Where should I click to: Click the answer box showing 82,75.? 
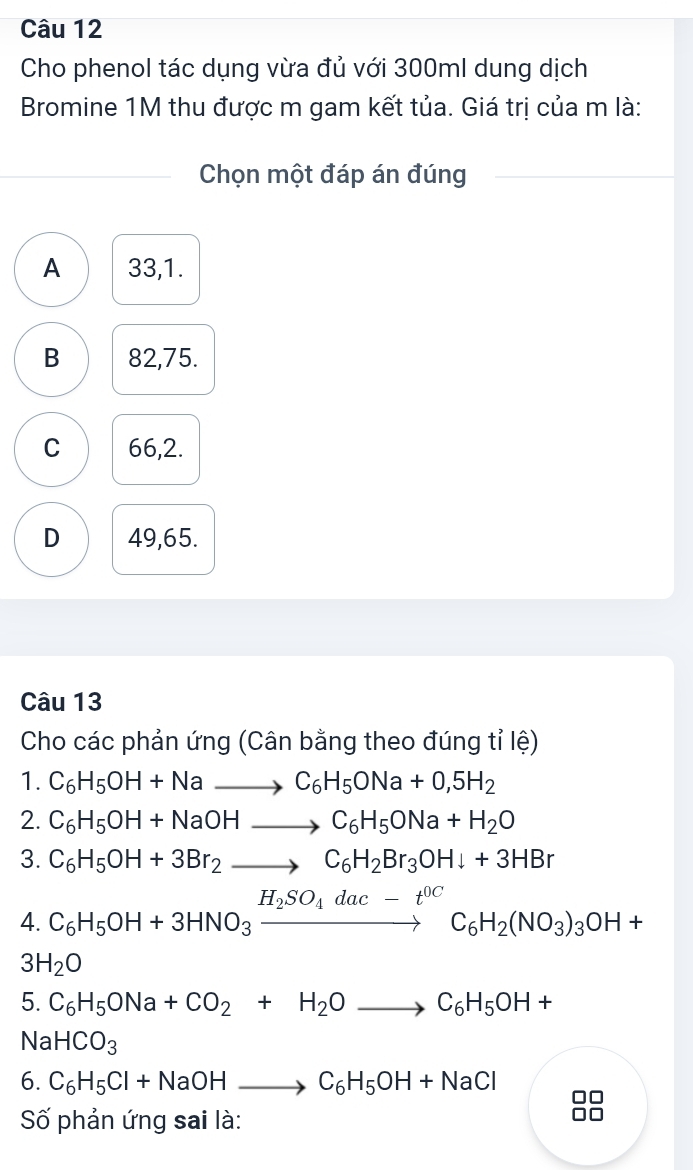[x=163, y=359]
